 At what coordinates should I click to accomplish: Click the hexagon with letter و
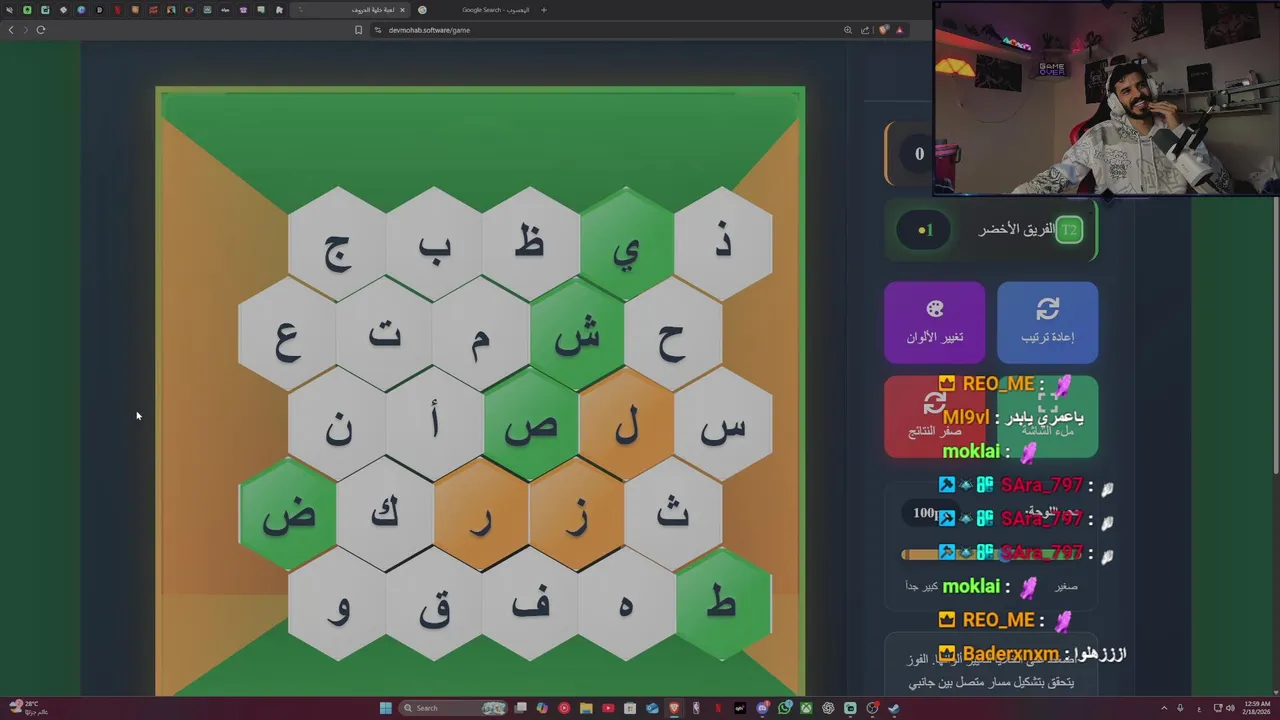coord(337,605)
